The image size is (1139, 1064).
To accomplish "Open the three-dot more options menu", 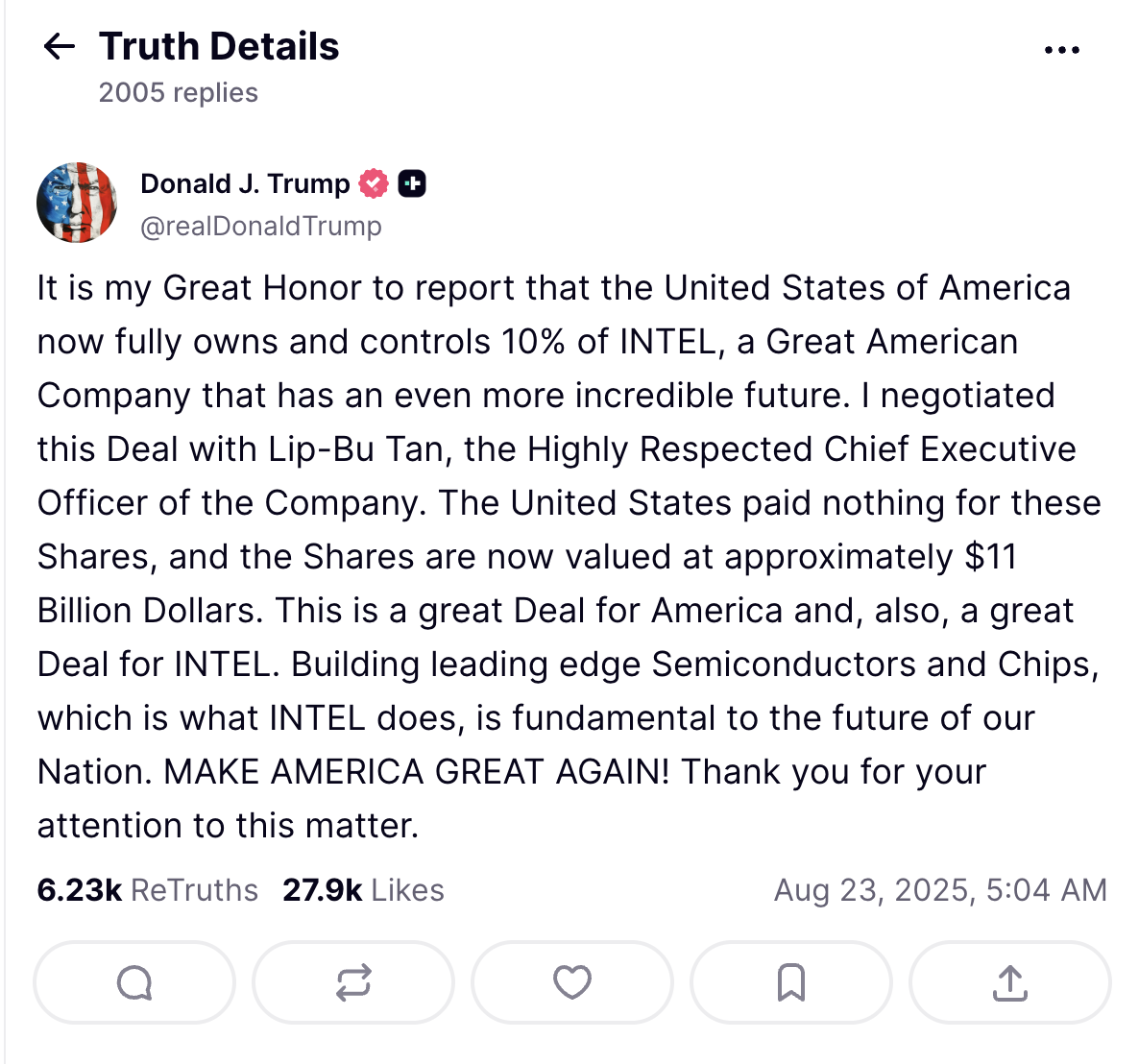I will (x=1061, y=49).
